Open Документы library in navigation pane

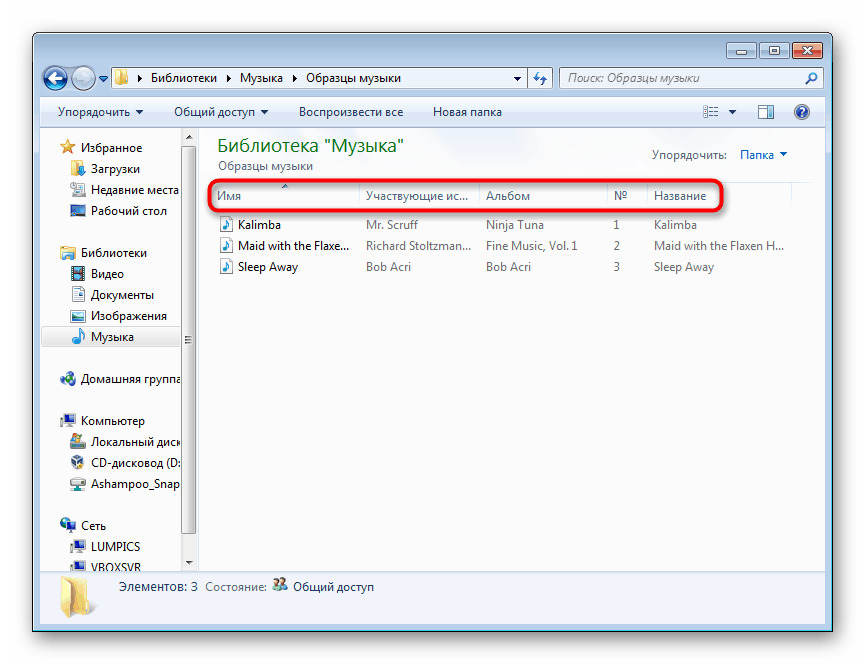tap(122, 295)
